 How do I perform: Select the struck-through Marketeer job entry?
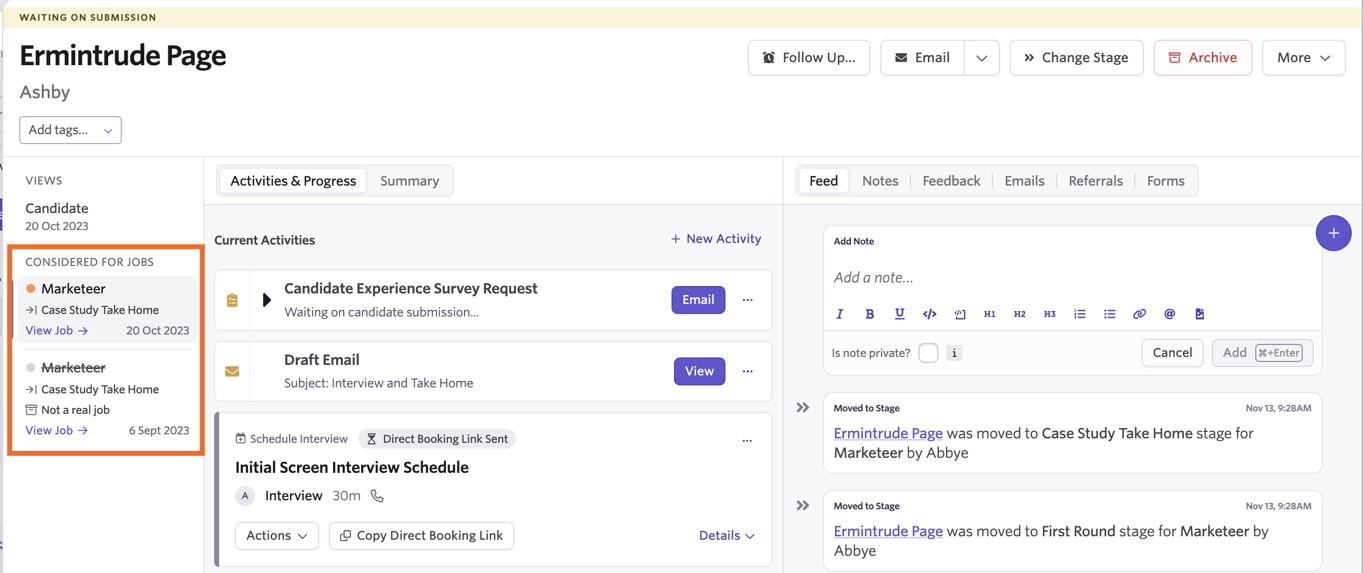[107, 400]
